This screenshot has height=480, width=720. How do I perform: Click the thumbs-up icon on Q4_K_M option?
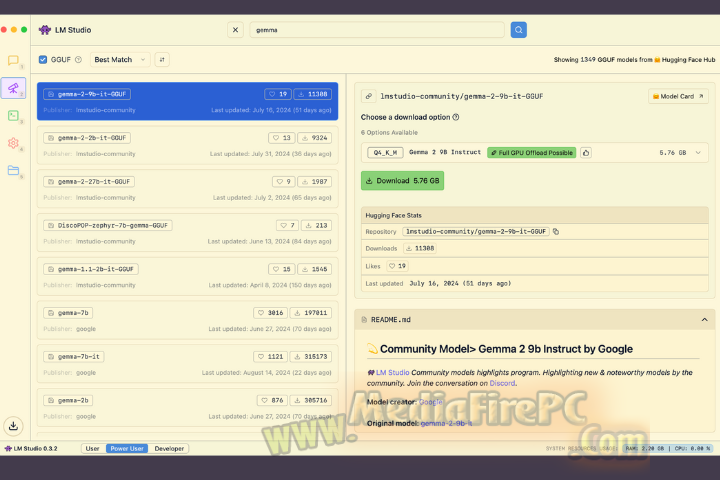[x=585, y=152]
